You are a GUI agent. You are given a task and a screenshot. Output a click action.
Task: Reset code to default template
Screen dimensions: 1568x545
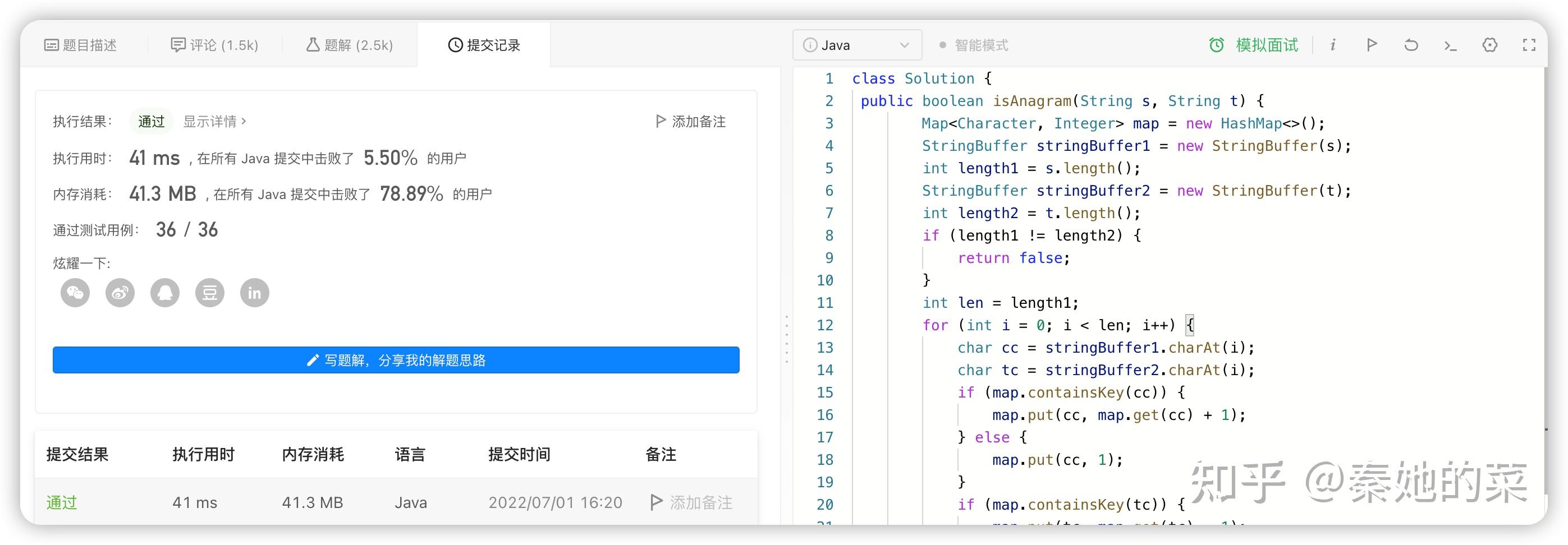coord(1411,45)
